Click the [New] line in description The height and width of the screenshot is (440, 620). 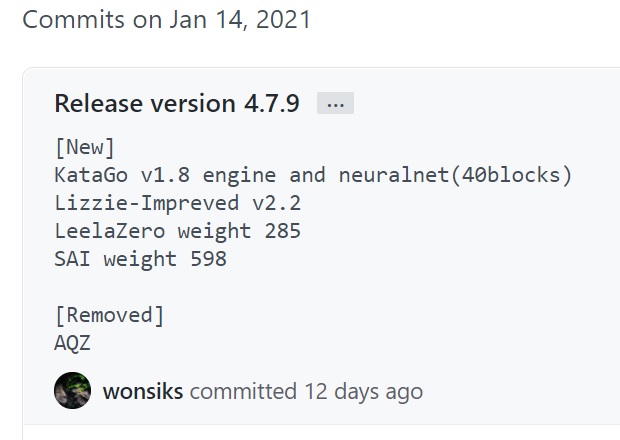tap(85, 147)
